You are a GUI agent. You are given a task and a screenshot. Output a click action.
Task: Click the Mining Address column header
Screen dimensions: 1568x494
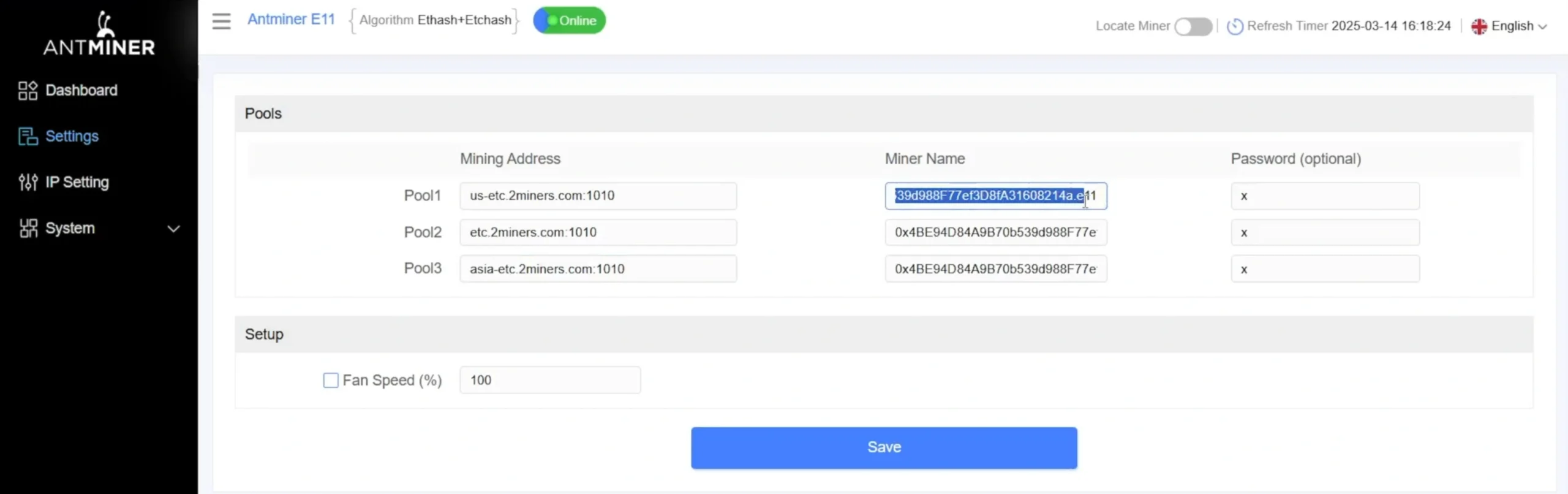(x=510, y=159)
